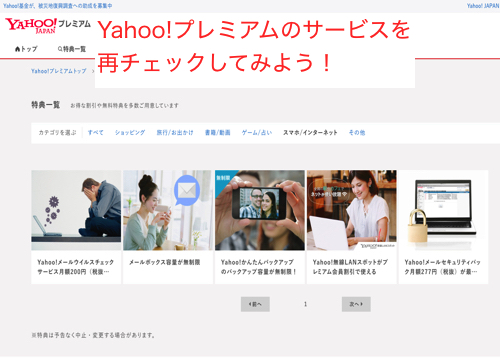The width and height of the screenshot is (500, 360).
Task: Click the Yahoo! JAPAN プレミアム logo
Action: coord(48,25)
